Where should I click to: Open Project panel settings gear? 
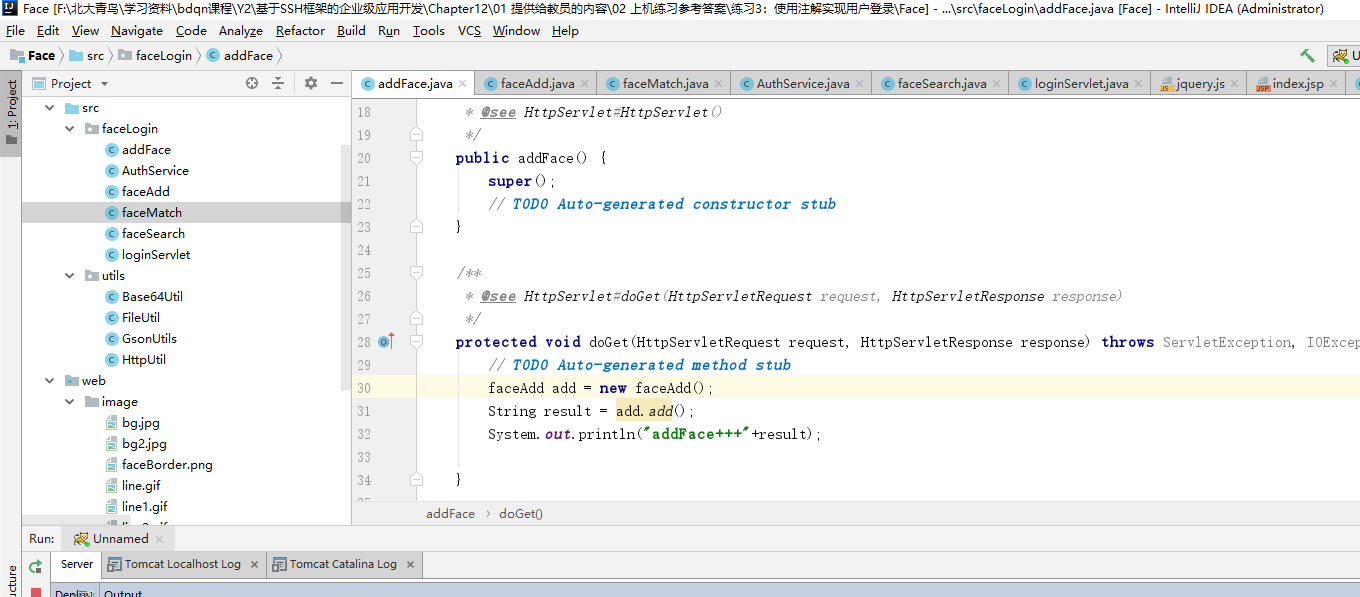(x=310, y=84)
